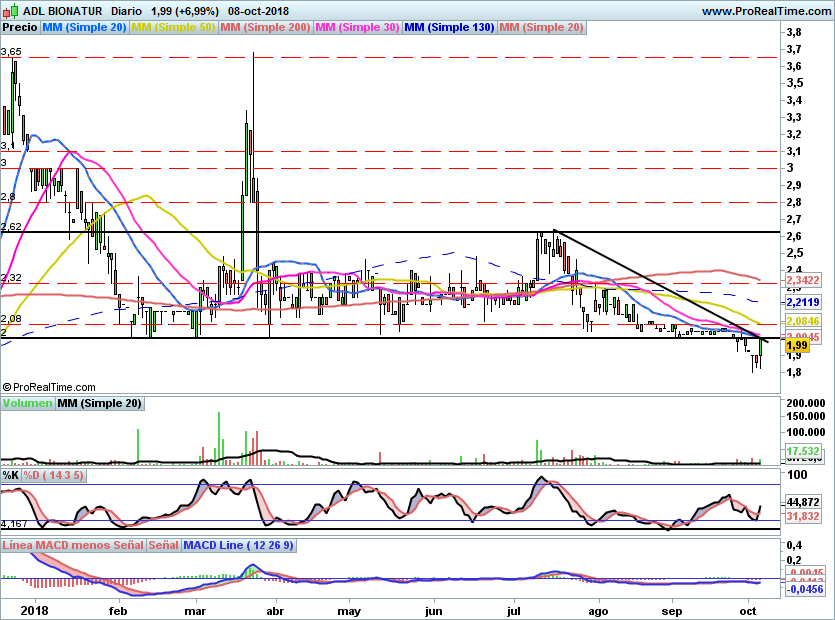
Task: Open the www.ProRealTime.com link
Action: (x=766, y=11)
